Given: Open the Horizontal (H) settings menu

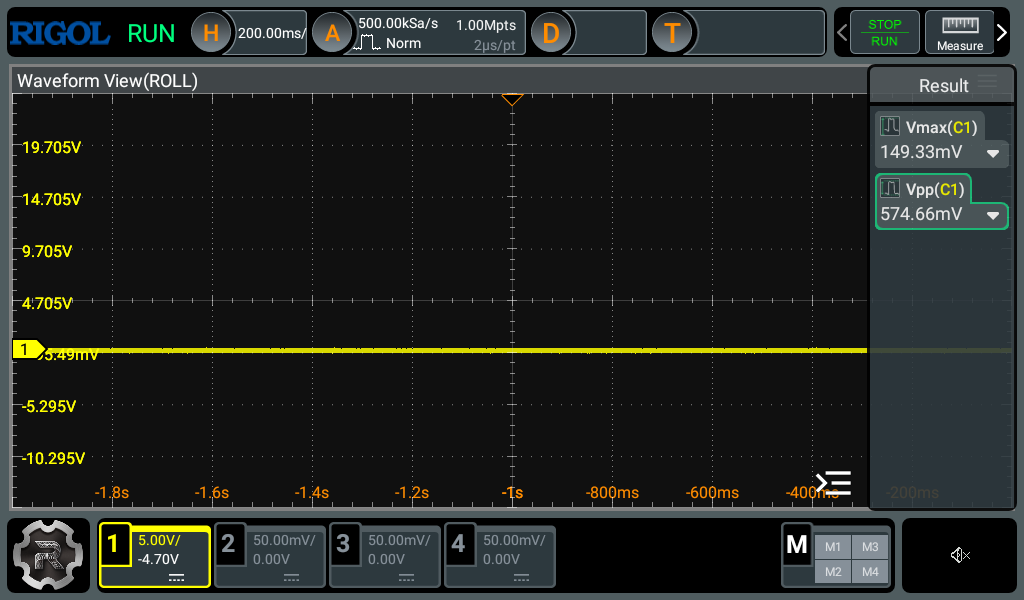Looking at the screenshot, I should [x=211, y=32].
